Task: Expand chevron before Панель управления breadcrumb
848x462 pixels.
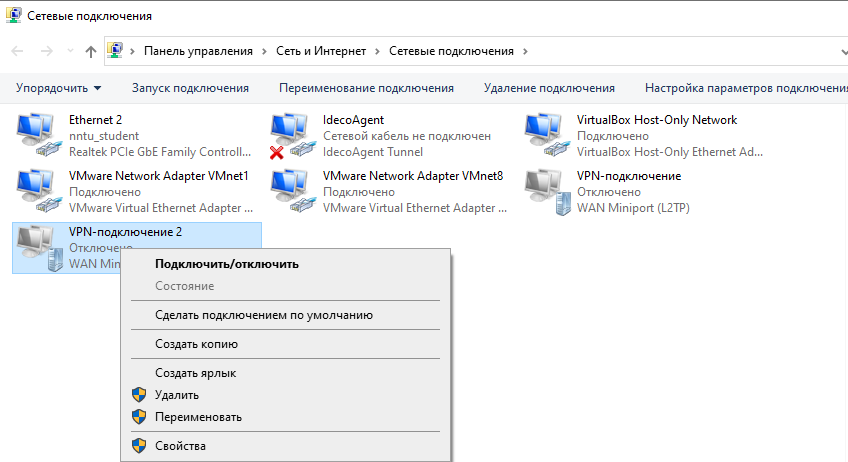Action: point(132,51)
